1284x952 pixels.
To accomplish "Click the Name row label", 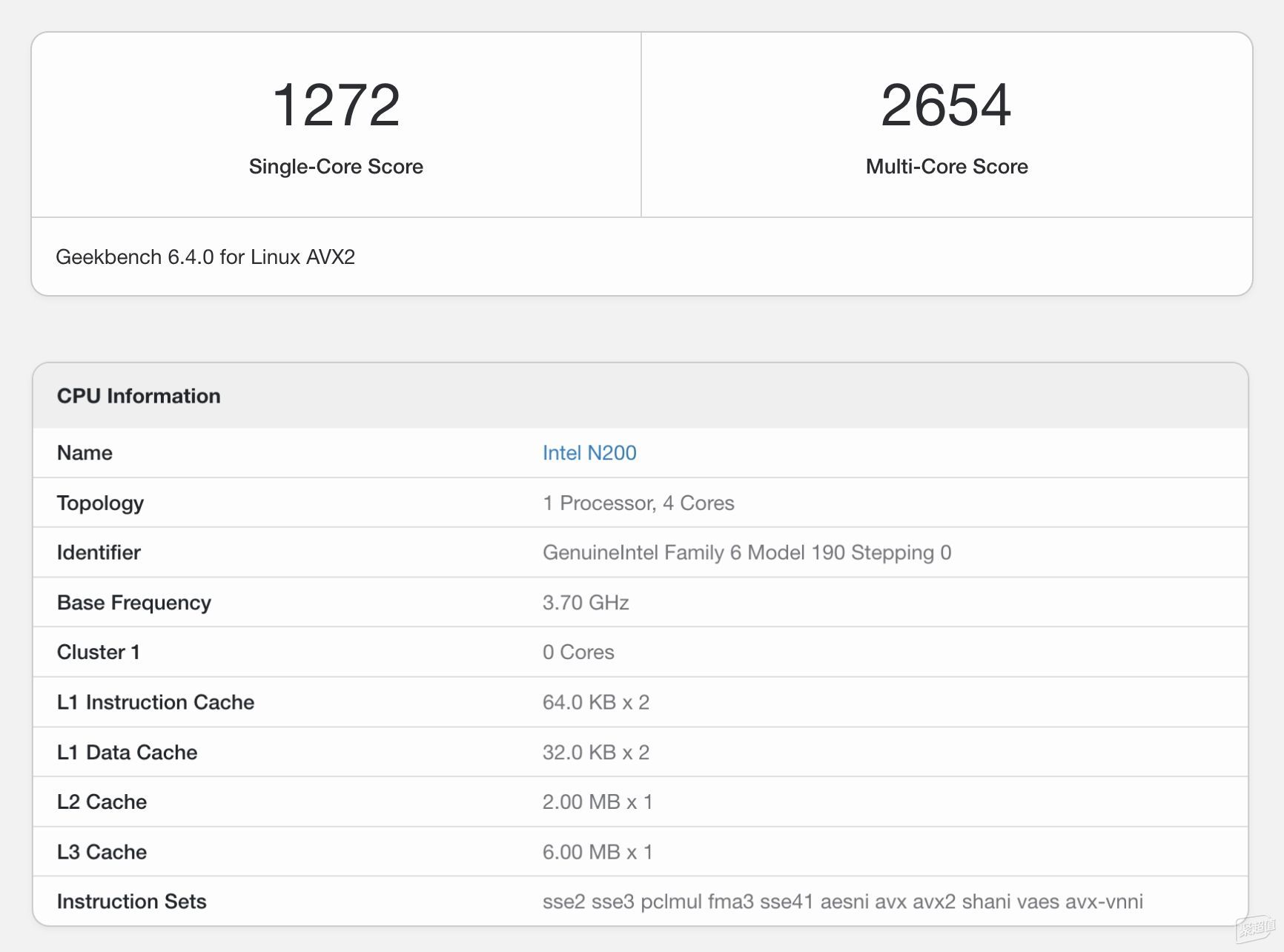I will (x=85, y=453).
